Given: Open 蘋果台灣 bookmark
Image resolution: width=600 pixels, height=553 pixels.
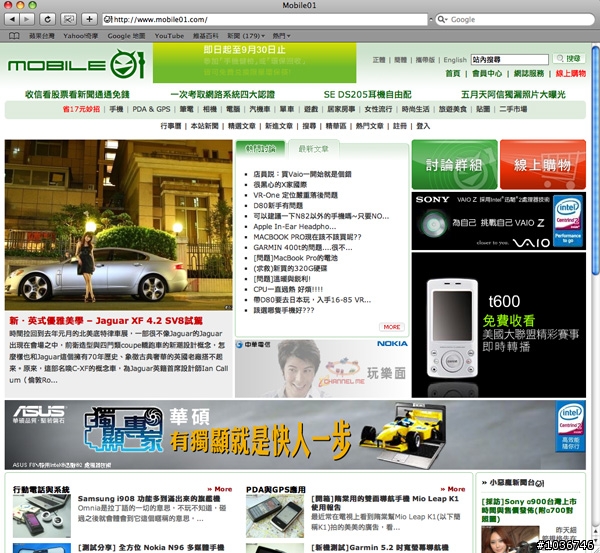Looking at the screenshot, I should coord(42,36).
